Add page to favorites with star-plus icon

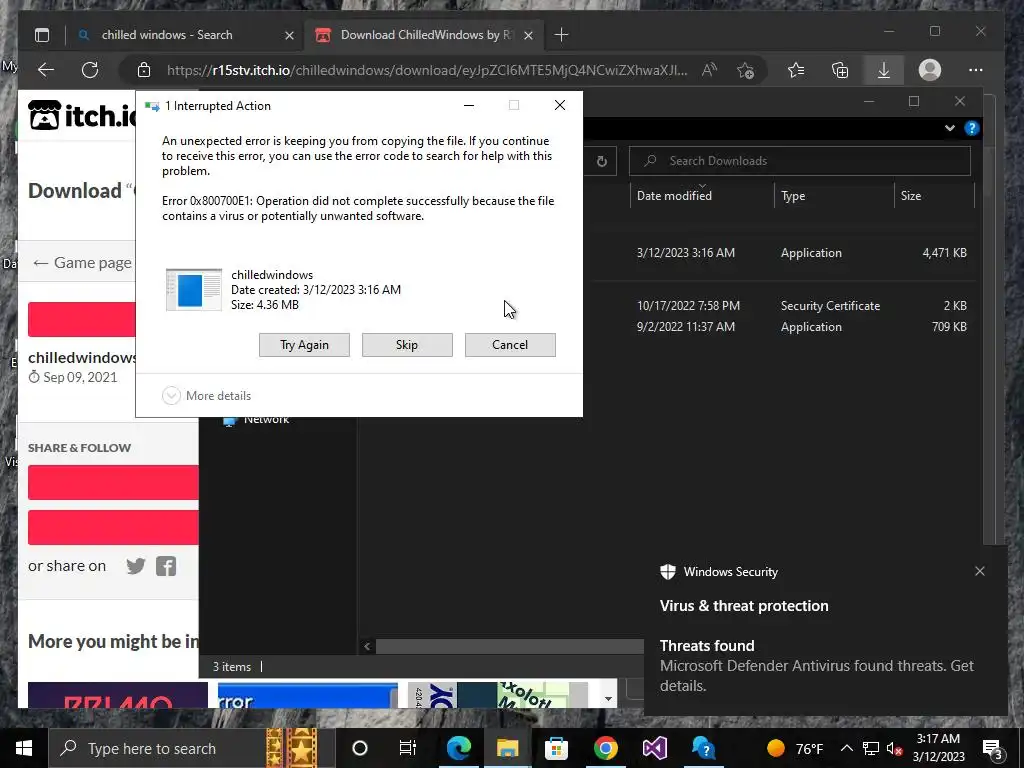pyautogui.click(x=745, y=70)
